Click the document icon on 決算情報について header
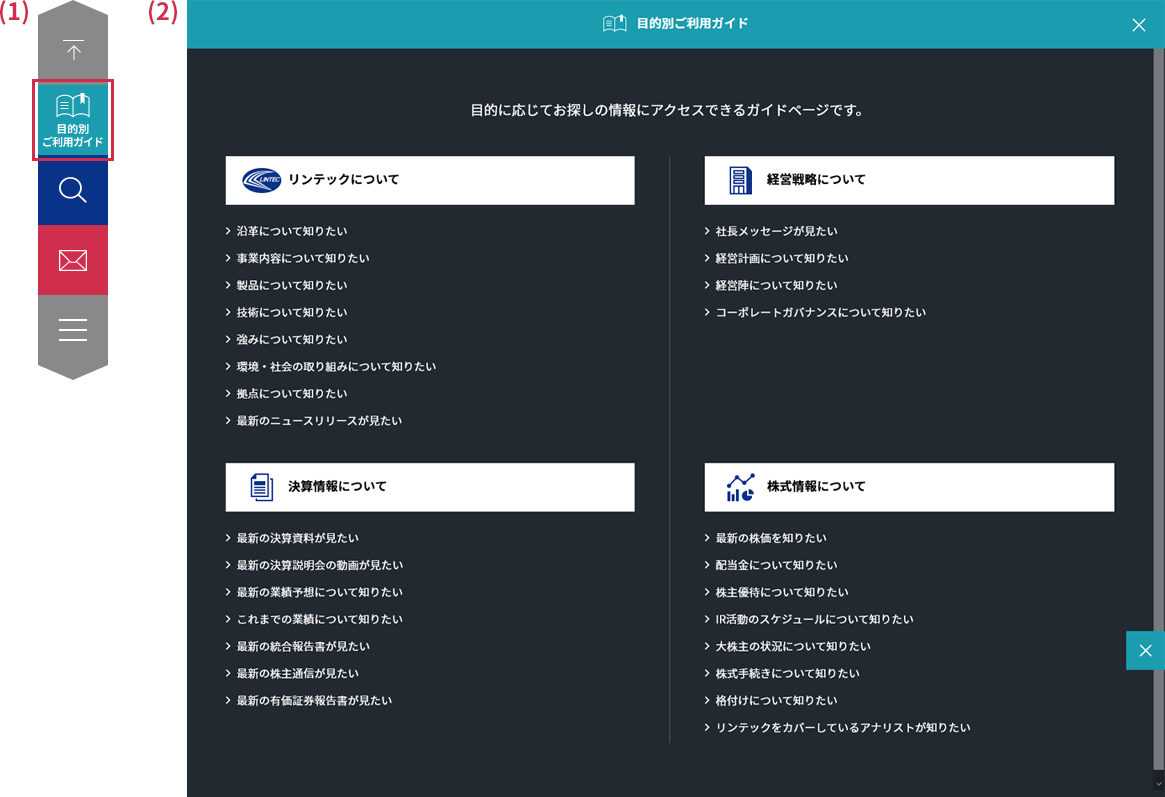The width and height of the screenshot is (1165, 797). (x=261, y=487)
